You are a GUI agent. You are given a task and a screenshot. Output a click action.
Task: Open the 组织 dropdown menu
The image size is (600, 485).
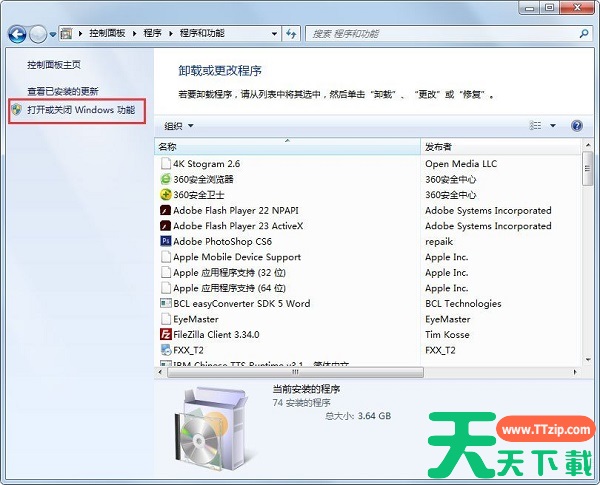click(178, 126)
